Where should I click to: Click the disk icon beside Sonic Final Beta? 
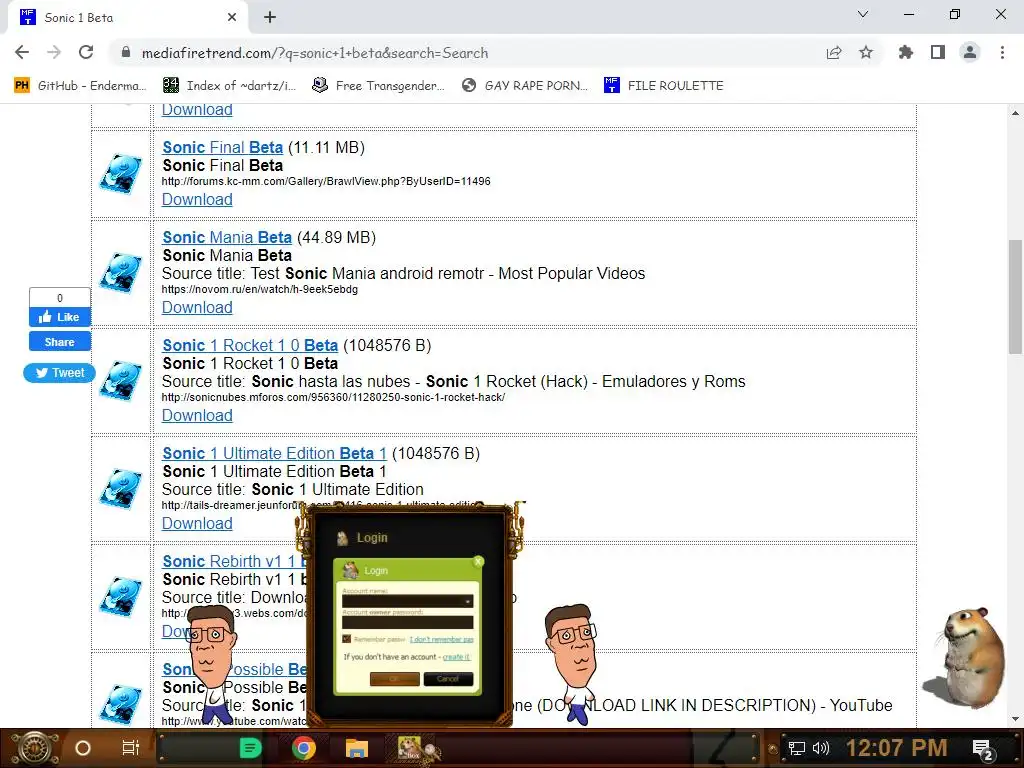121,174
